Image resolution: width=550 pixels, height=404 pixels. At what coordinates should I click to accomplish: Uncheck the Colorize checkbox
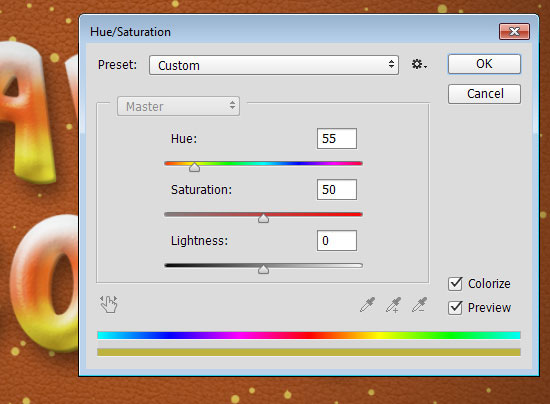[x=455, y=284]
